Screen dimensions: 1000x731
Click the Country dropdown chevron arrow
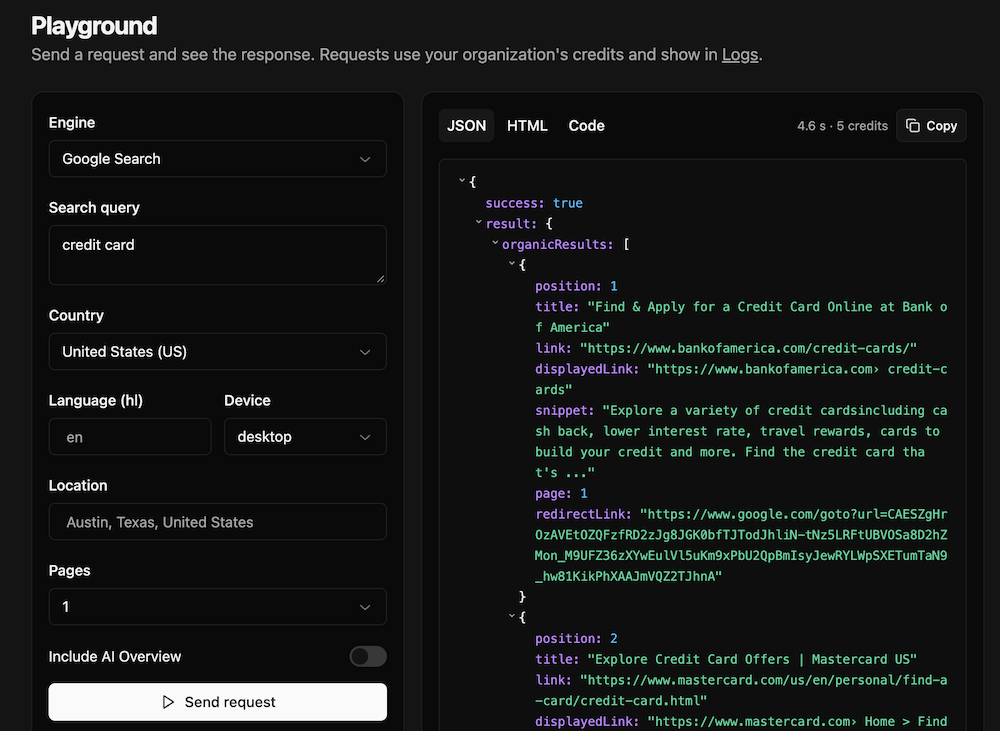pos(365,351)
